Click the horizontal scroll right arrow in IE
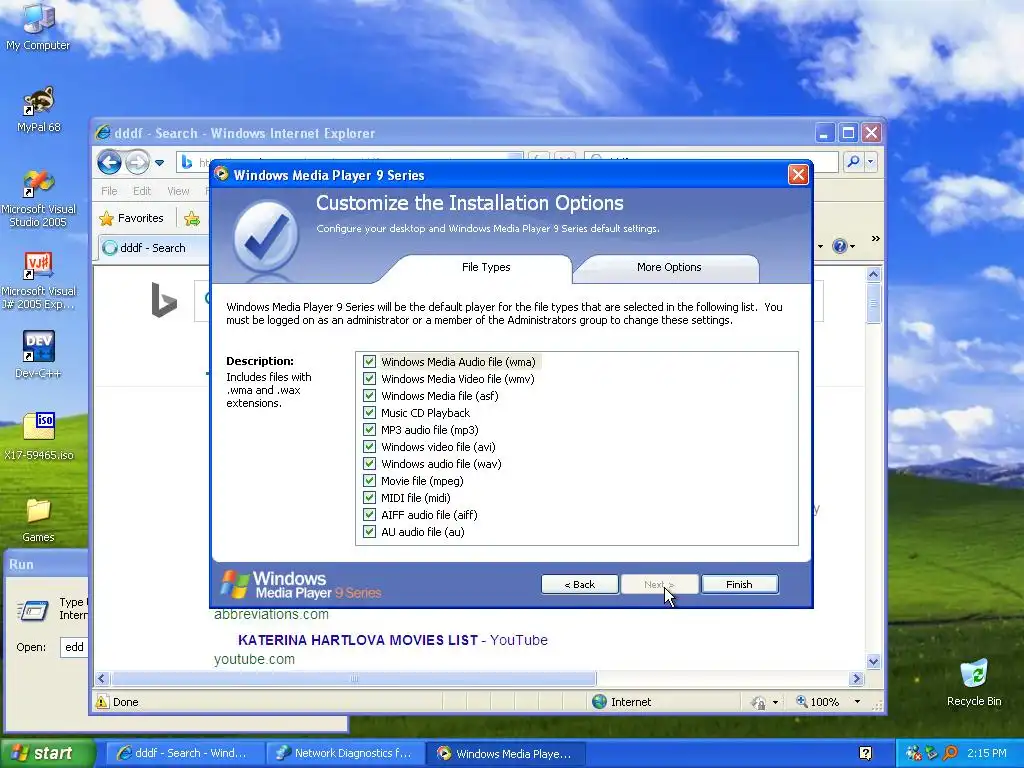Viewport: 1024px width, 768px height. pyautogui.click(x=857, y=679)
